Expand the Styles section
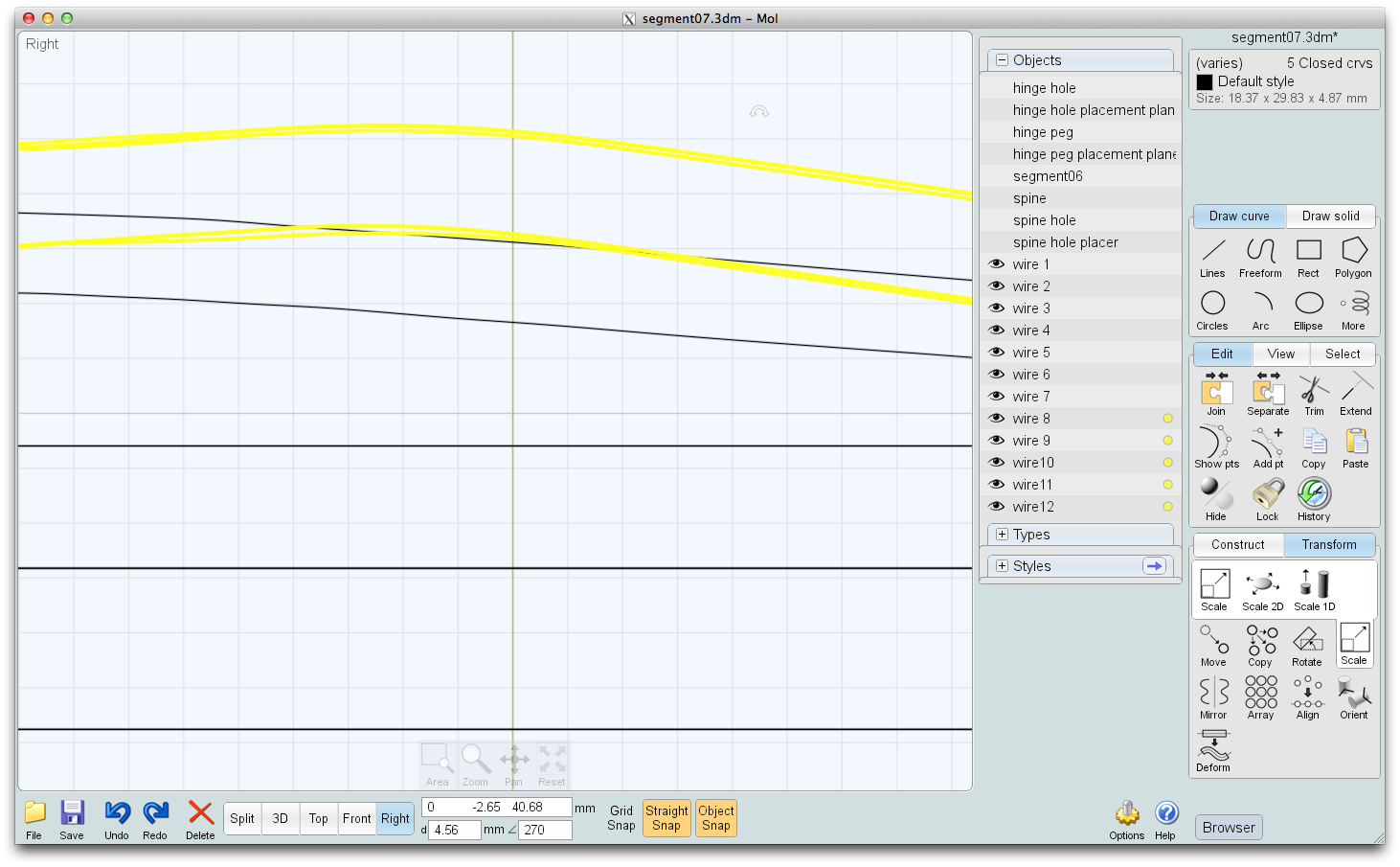Screen dimensions: 1400x867 (x=1003, y=566)
